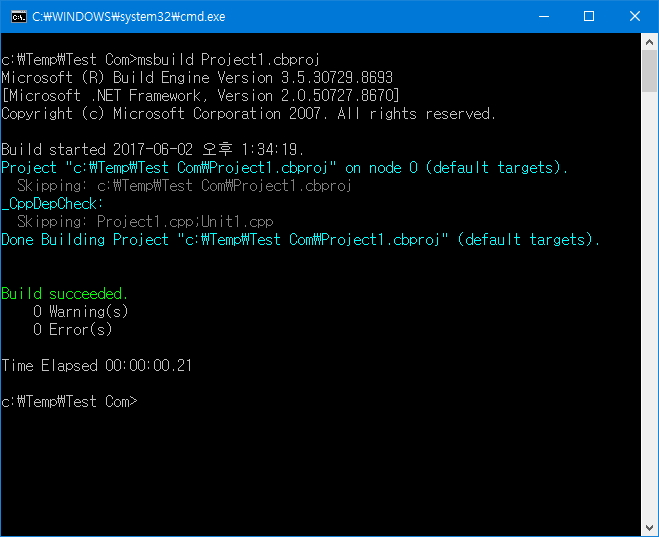Viewport: 659px width, 537px height.
Task: Click the 'msbuild Project1.cbproj' command line
Action: [x=161, y=60]
